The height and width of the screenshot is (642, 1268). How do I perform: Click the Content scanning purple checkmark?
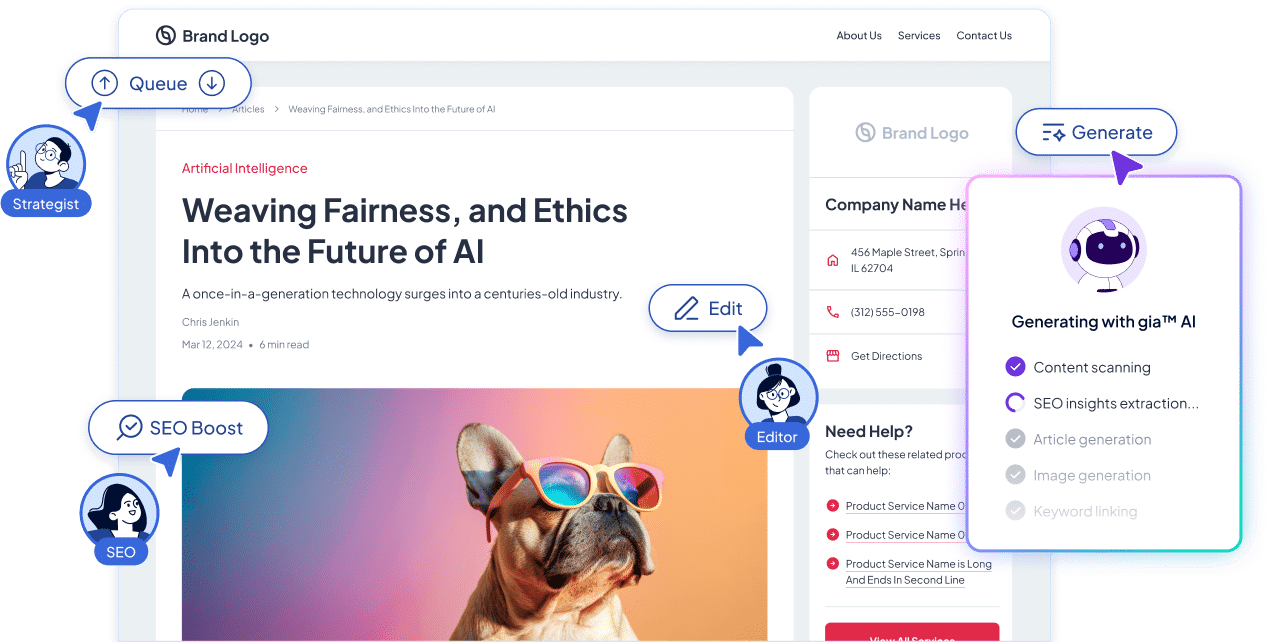tap(1015, 367)
